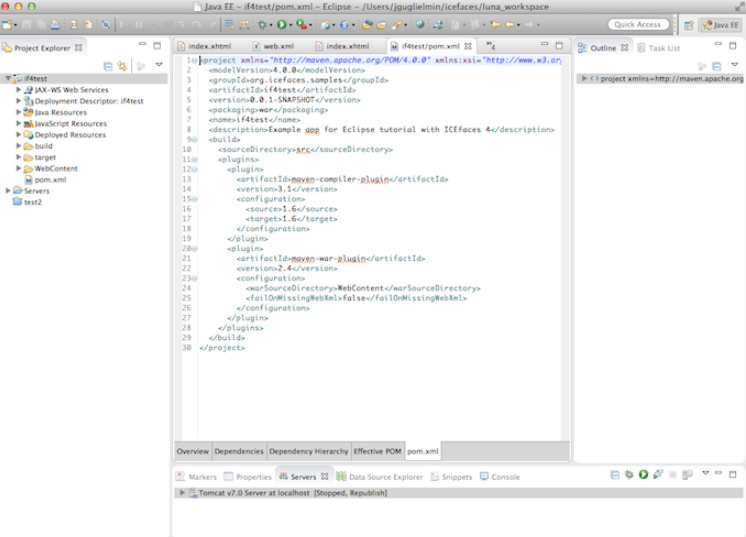Open pom.xml in Project Explorer
Viewport: 746px width, 537px height.
pos(50,179)
